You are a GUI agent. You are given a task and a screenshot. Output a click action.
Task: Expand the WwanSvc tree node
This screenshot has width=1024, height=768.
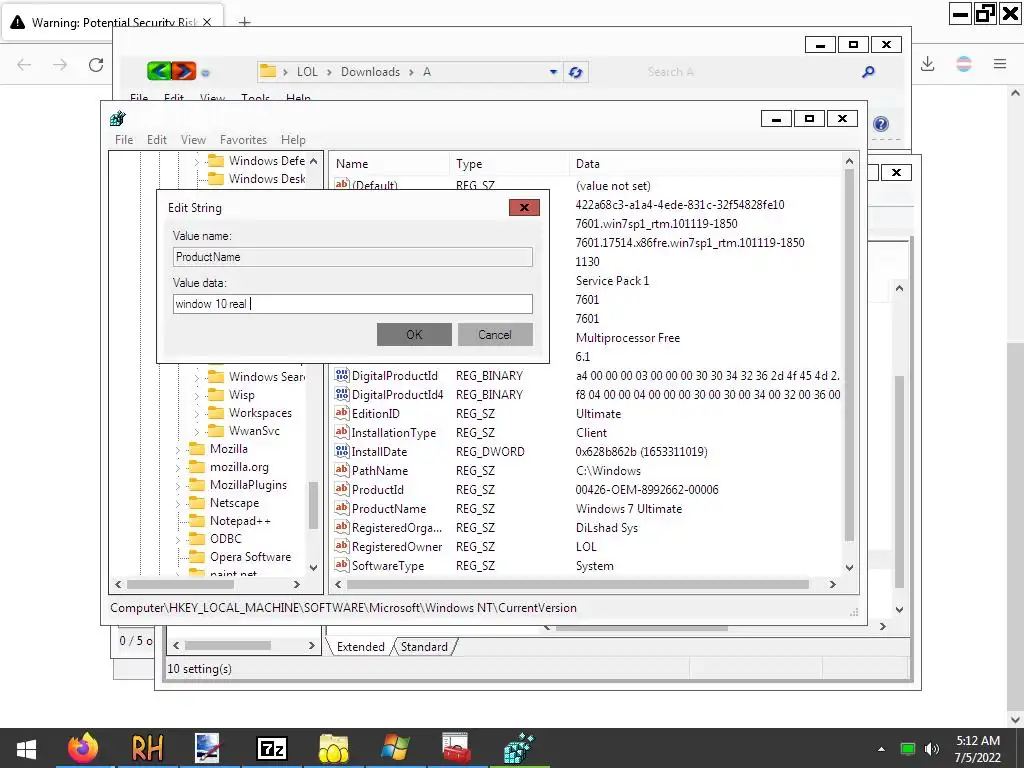coord(197,431)
